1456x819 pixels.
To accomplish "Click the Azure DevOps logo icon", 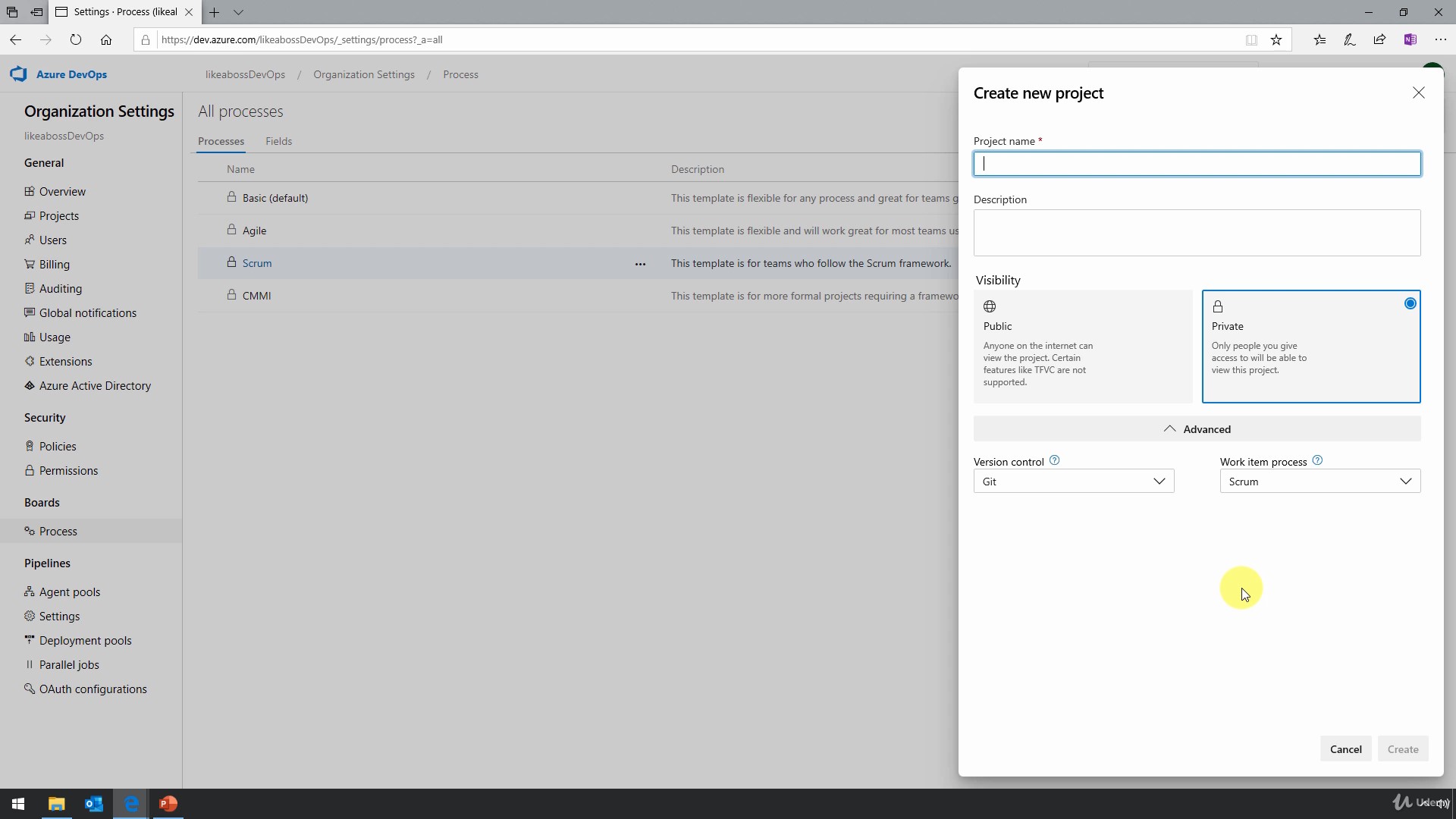I will (18, 74).
